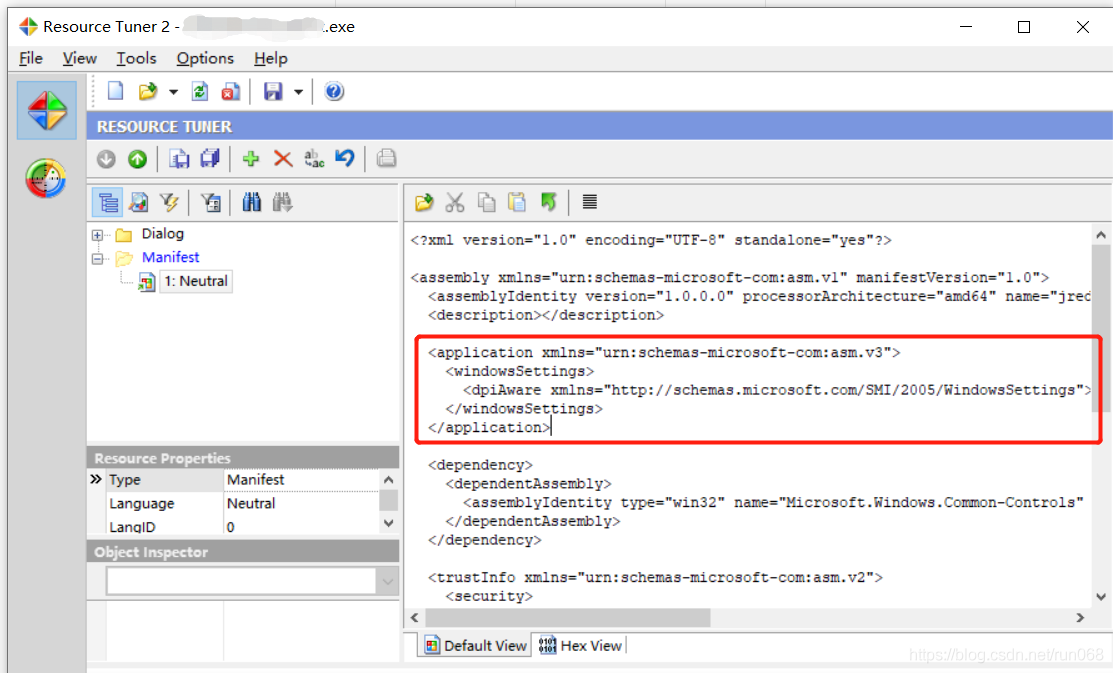Select the Manifest folder in resource tree
Screen dimensions: 1113x673
[x=170, y=257]
